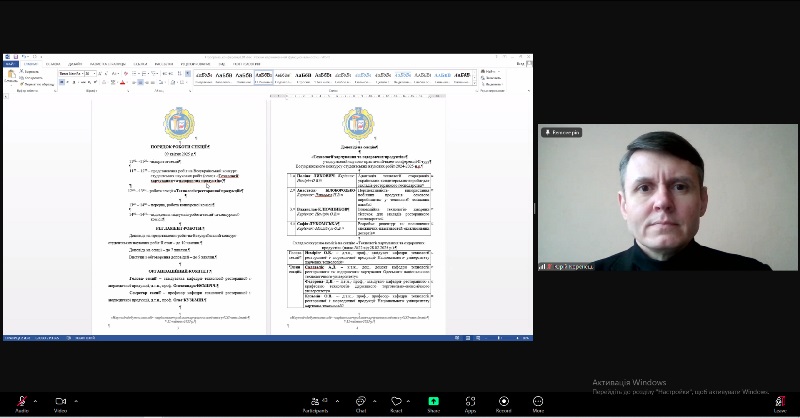
Task: Click the red font color swatch in Word
Action: point(122,82)
